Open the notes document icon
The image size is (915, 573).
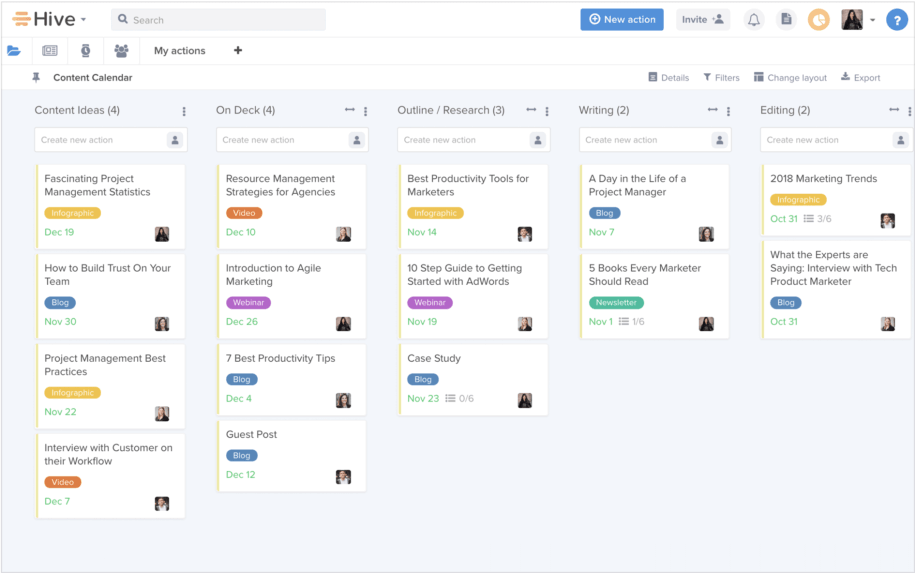click(786, 20)
